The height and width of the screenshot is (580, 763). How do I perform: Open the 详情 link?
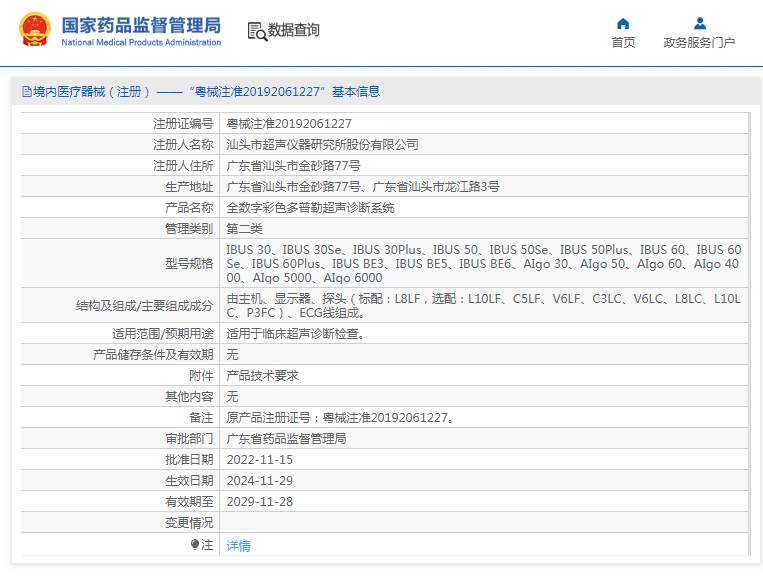coord(239,546)
